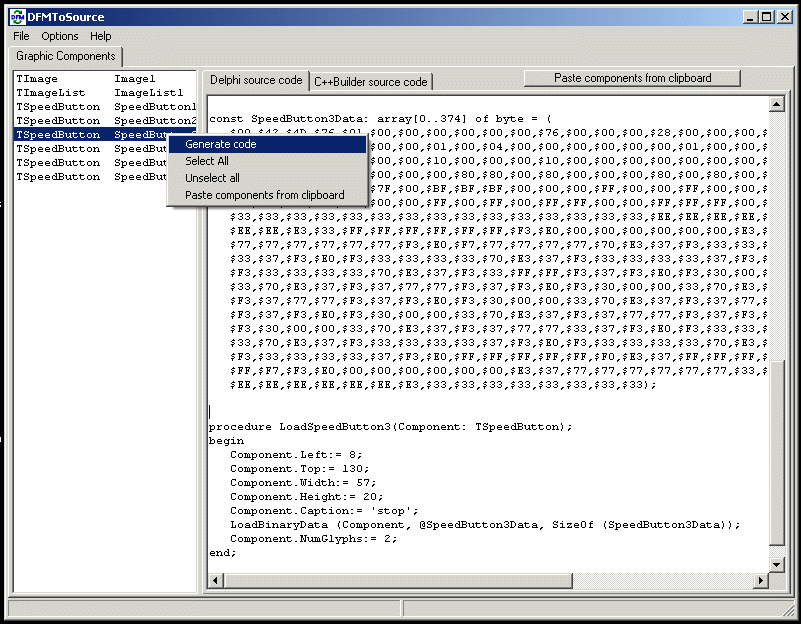Viewport: 801px width, 624px height.
Task: Click the 'begin' keyword line
Action: (x=226, y=441)
